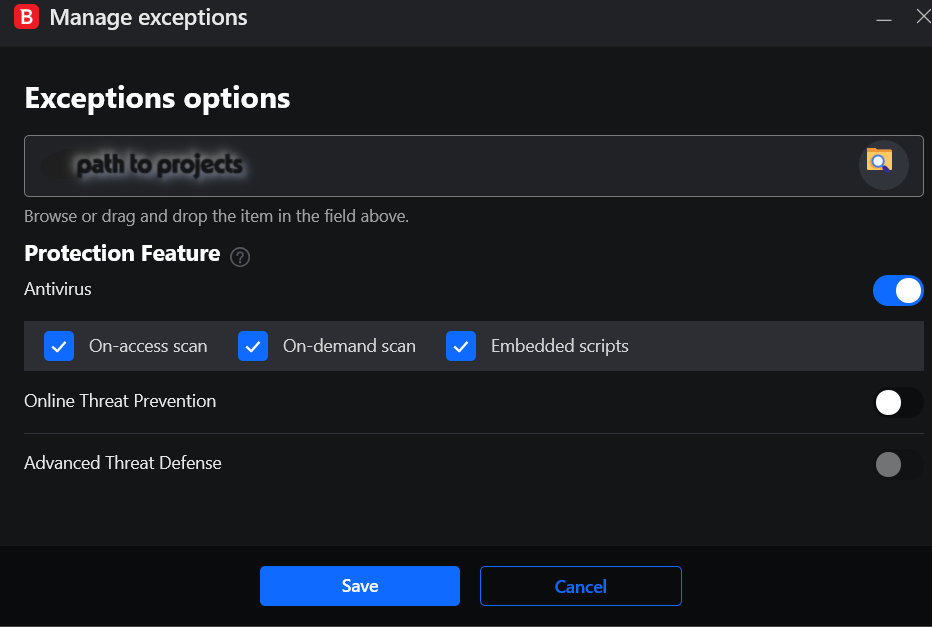Click the Bitdefender logo in the title bar
Screen dimensions: 932x627
click(x=25, y=17)
